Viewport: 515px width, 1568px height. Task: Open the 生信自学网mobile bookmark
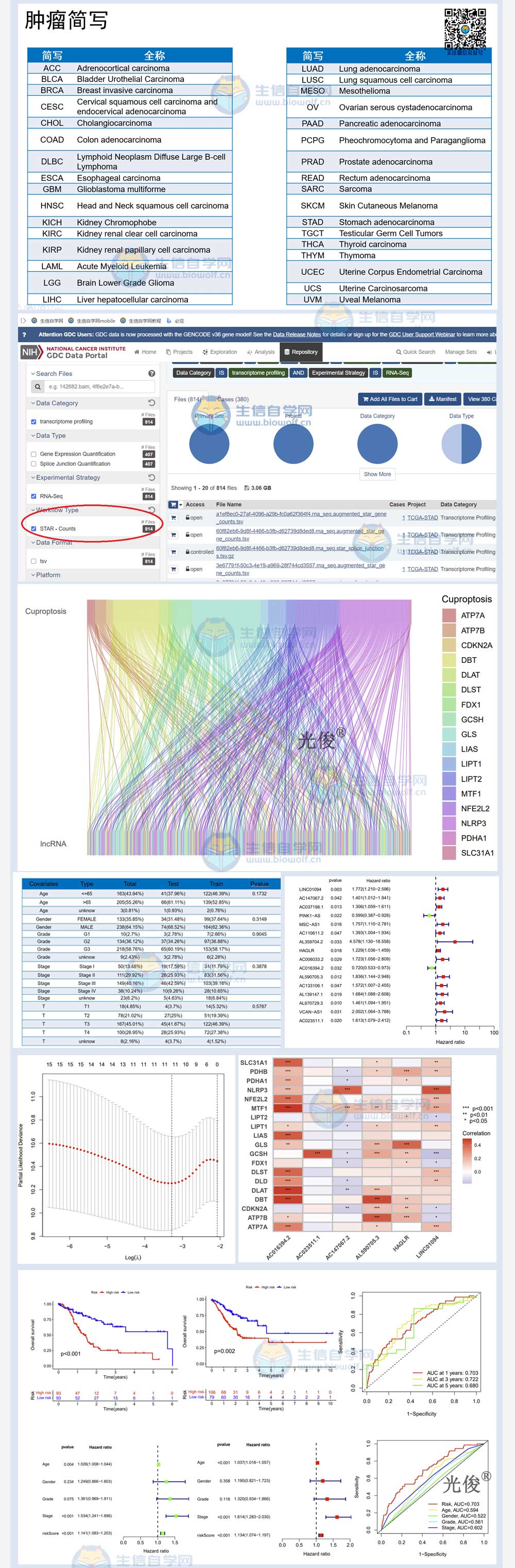pos(92,321)
